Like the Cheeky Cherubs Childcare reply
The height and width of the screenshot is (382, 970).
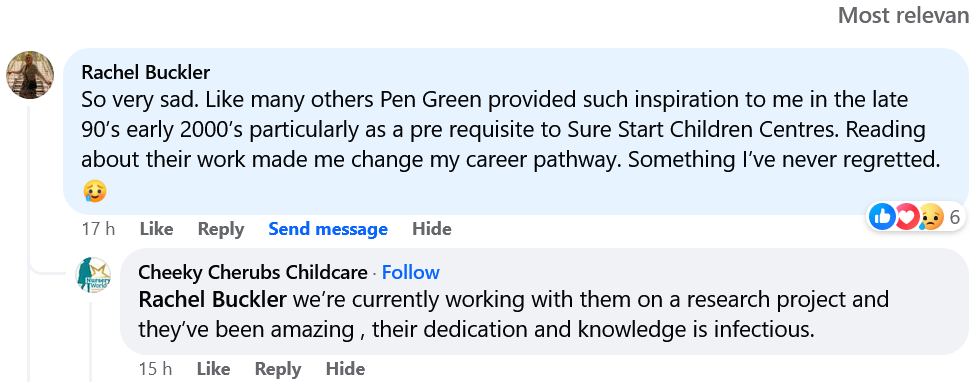point(213,369)
